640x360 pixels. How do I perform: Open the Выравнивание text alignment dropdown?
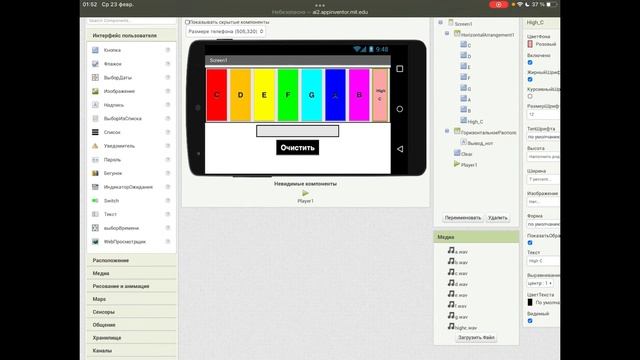(x=540, y=283)
